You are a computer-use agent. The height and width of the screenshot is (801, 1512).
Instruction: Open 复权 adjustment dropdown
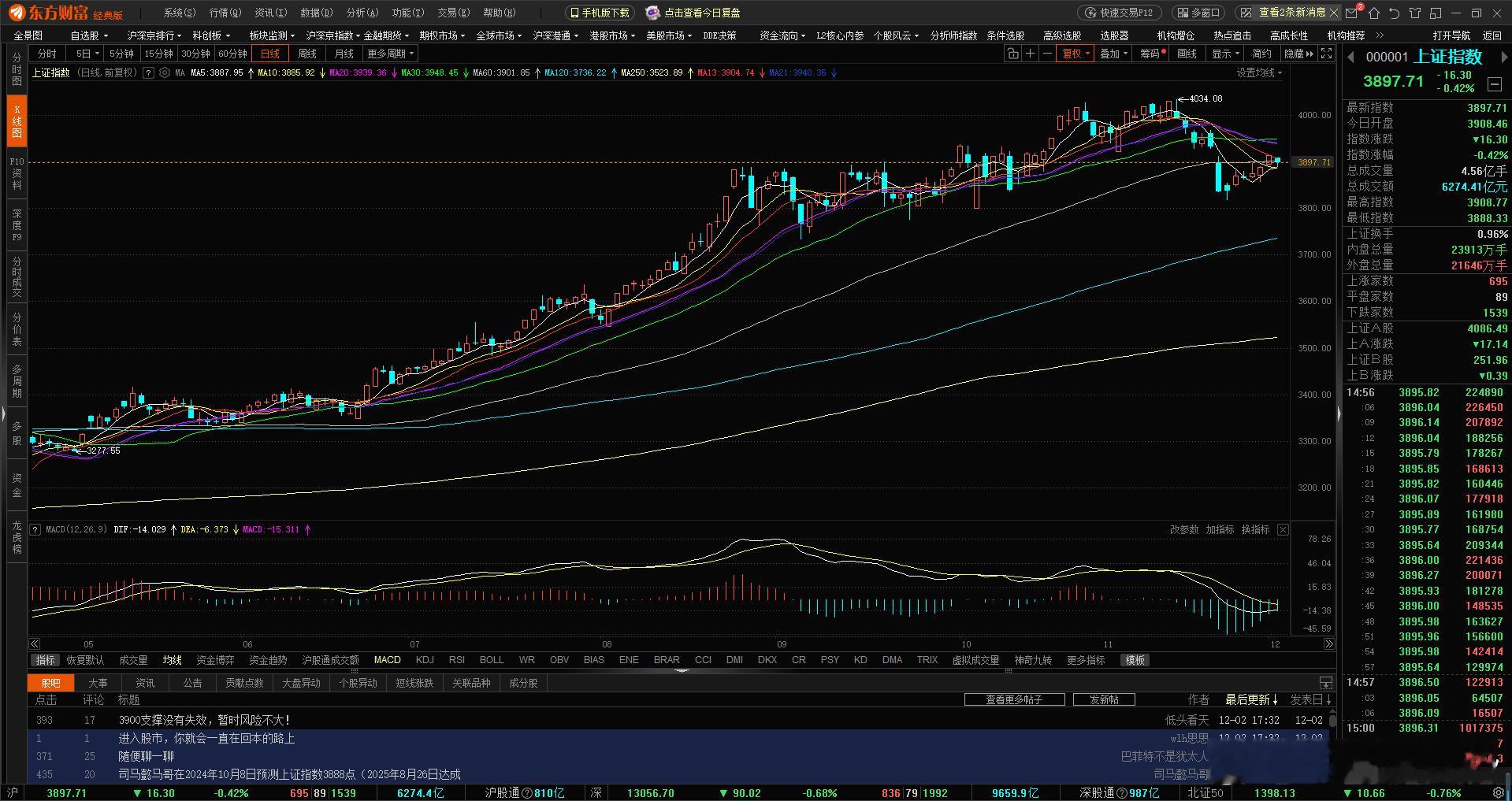(x=1076, y=54)
